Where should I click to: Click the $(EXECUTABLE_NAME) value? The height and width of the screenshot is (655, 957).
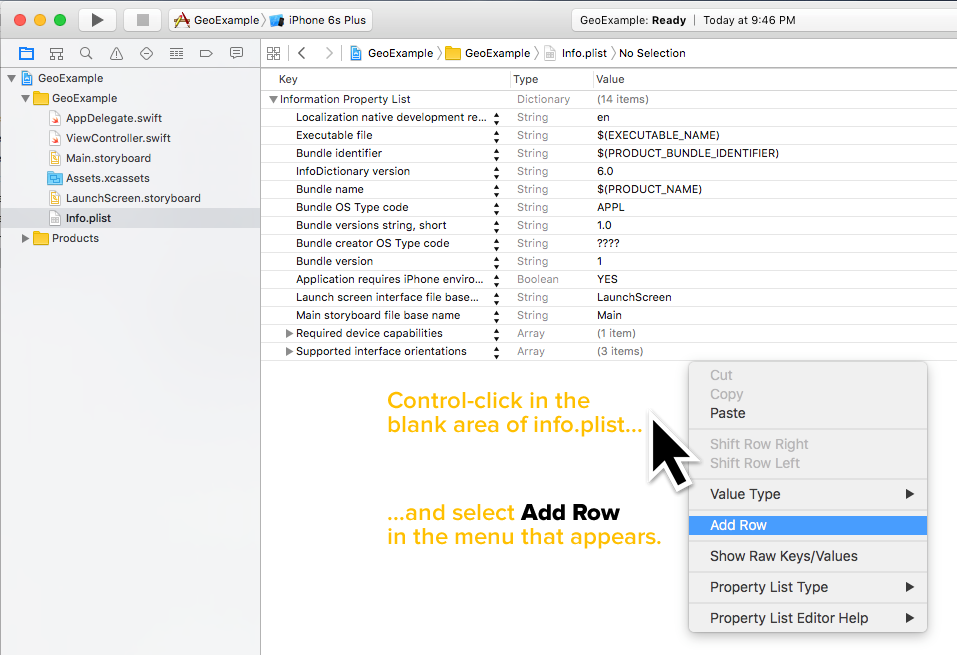(x=658, y=136)
